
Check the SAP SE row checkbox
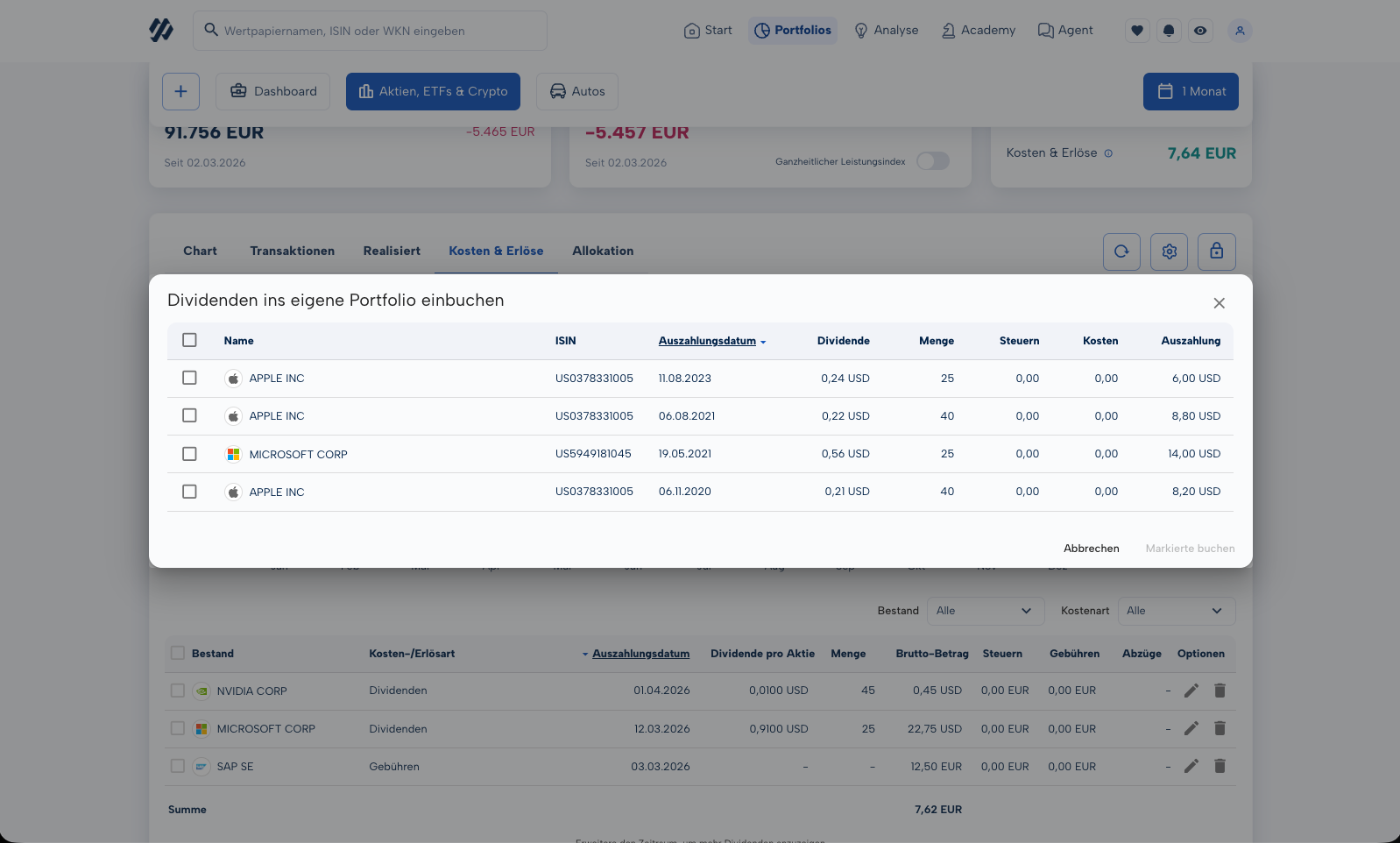pyautogui.click(x=178, y=766)
